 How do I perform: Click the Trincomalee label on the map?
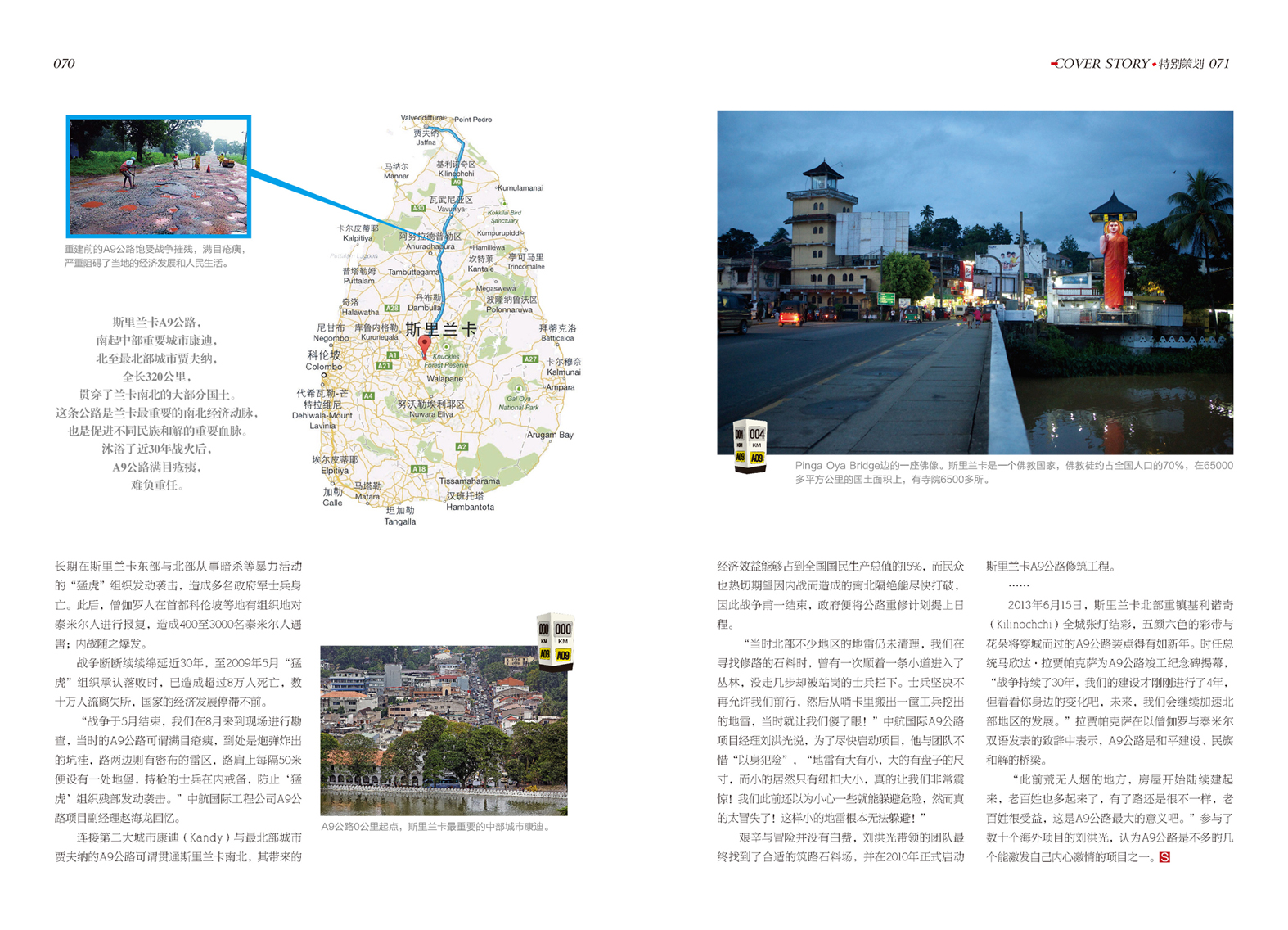(x=525, y=266)
